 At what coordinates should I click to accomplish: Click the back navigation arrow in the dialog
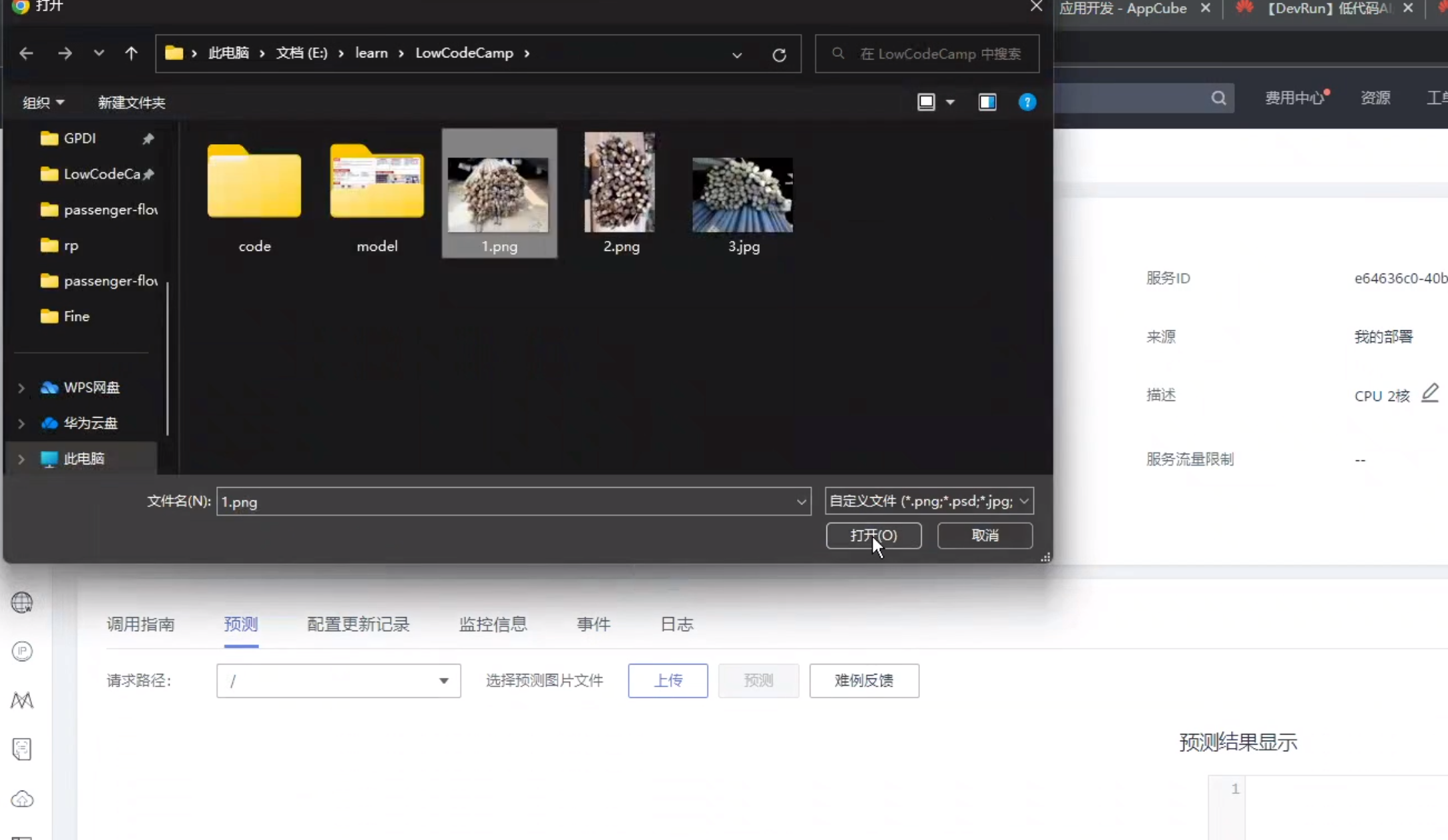point(26,53)
